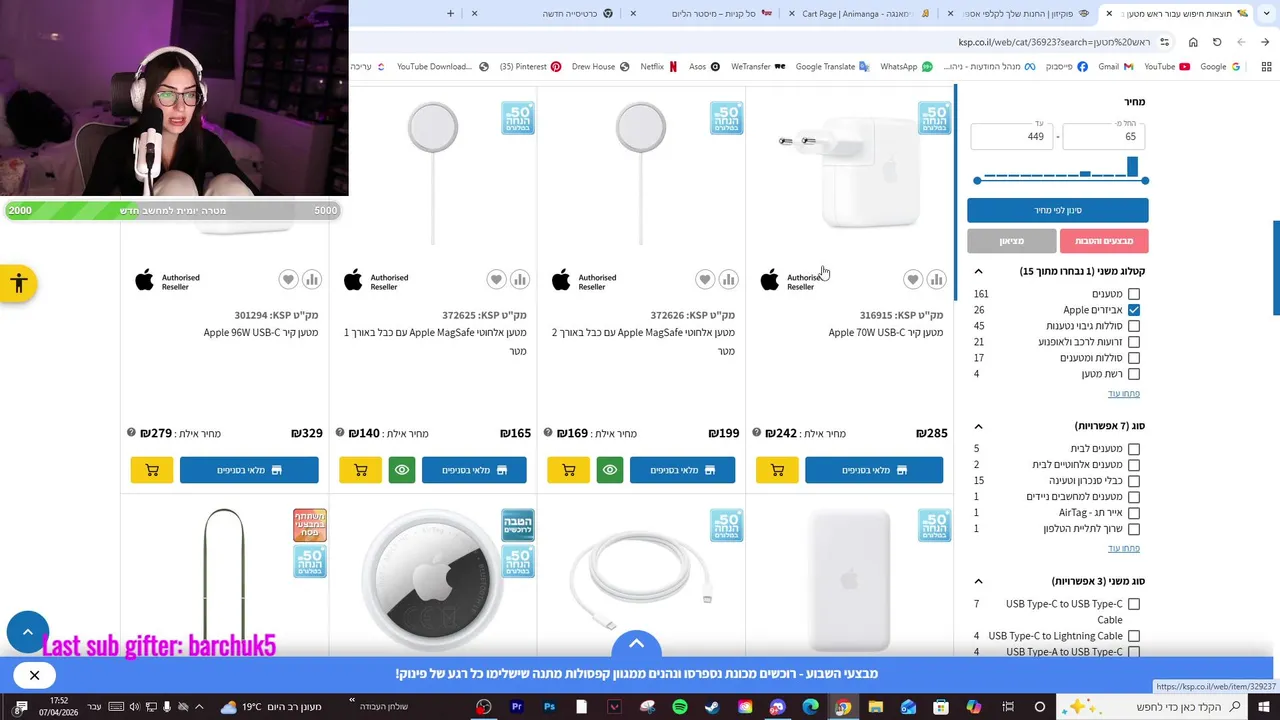1280x720 pixels.
Task: Click the left handle of the price slider
Action: click(977, 180)
